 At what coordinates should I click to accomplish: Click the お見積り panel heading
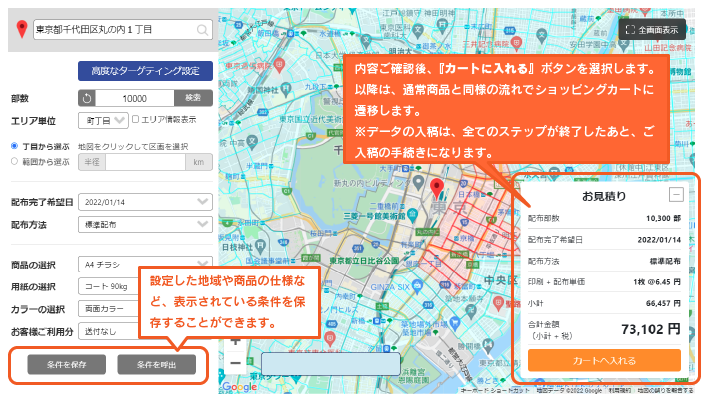click(604, 196)
